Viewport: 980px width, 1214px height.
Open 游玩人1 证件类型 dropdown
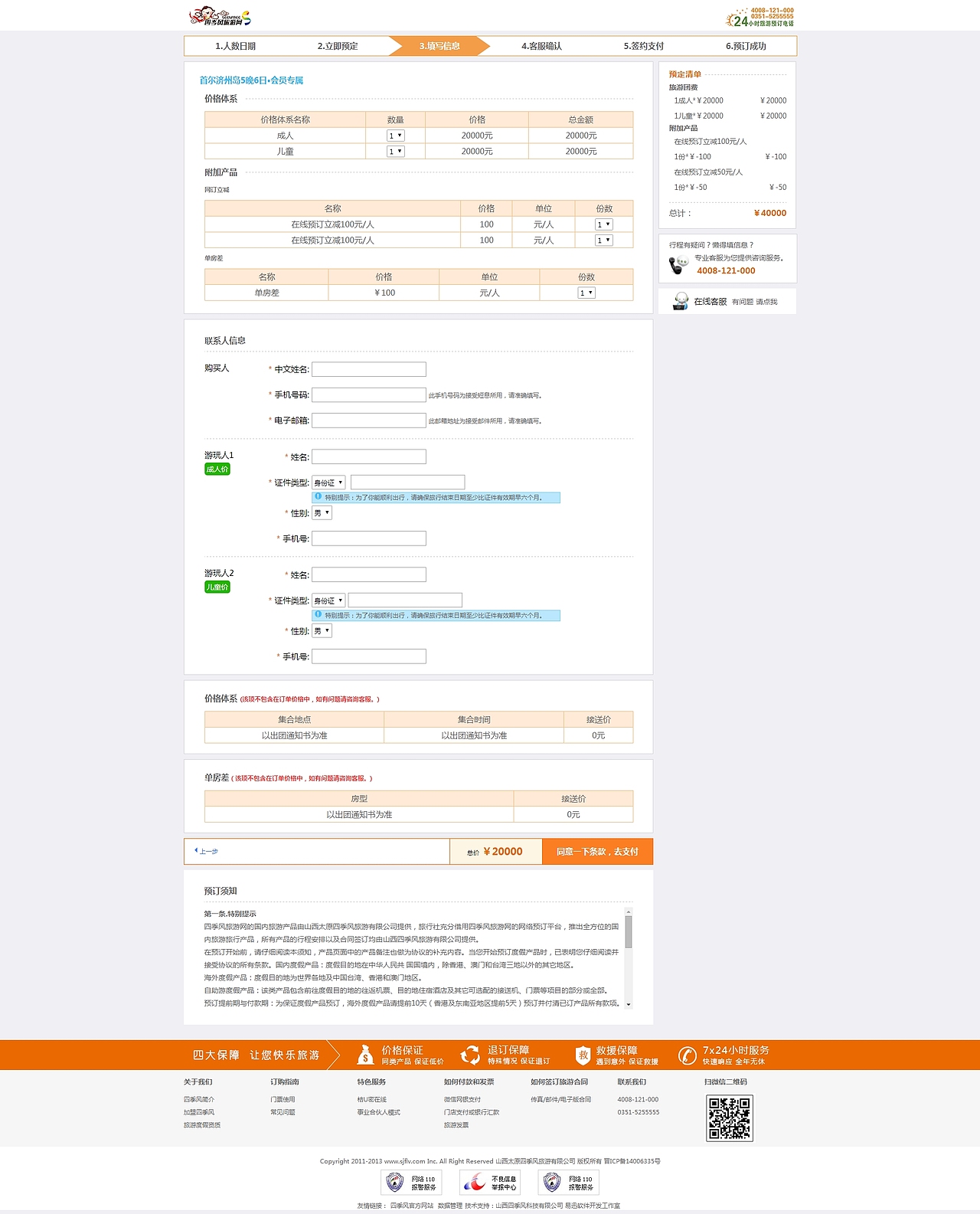click(x=329, y=483)
